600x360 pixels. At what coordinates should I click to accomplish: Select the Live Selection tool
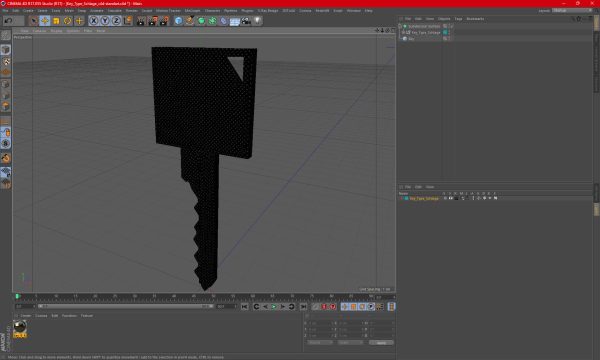(34, 21)
